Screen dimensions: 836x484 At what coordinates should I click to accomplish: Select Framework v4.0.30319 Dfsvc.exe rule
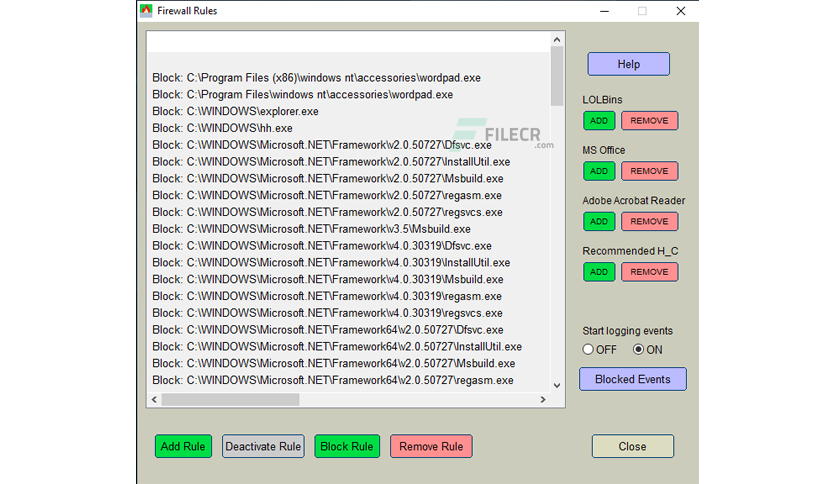321,246
